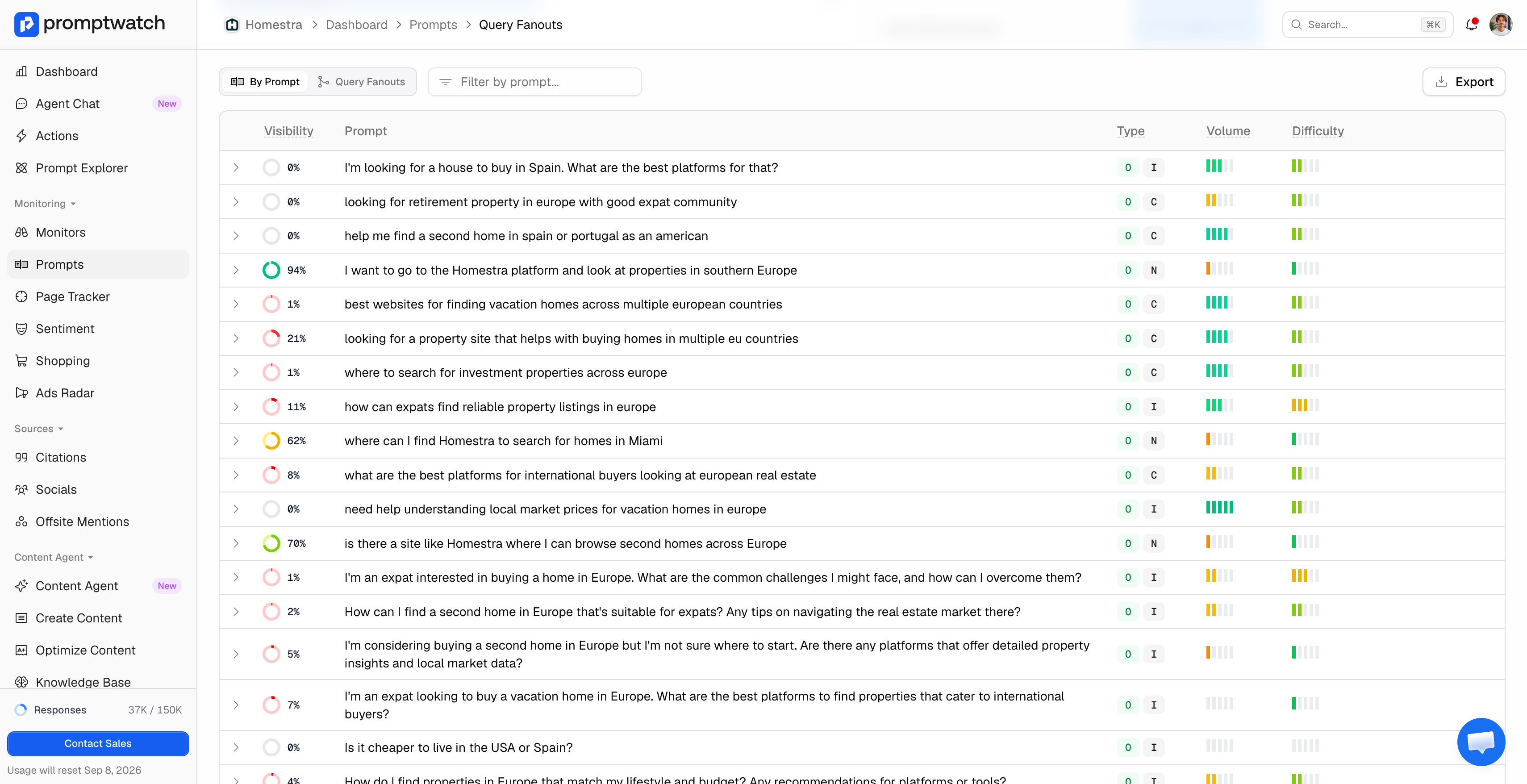Click the Sentiment mask icon
The image size is (1527, 784).
click(21, 329)
